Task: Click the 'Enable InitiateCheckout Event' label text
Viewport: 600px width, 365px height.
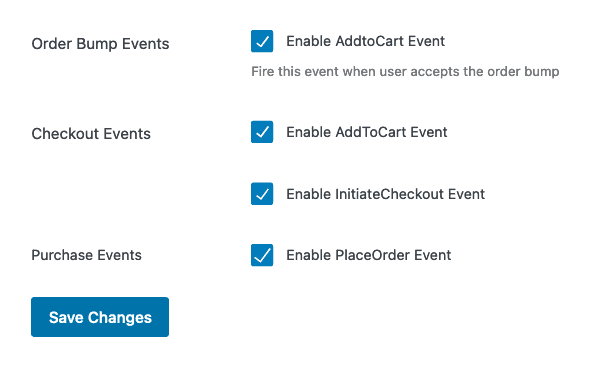Action: pyautogui.click(x=385, y=194)
